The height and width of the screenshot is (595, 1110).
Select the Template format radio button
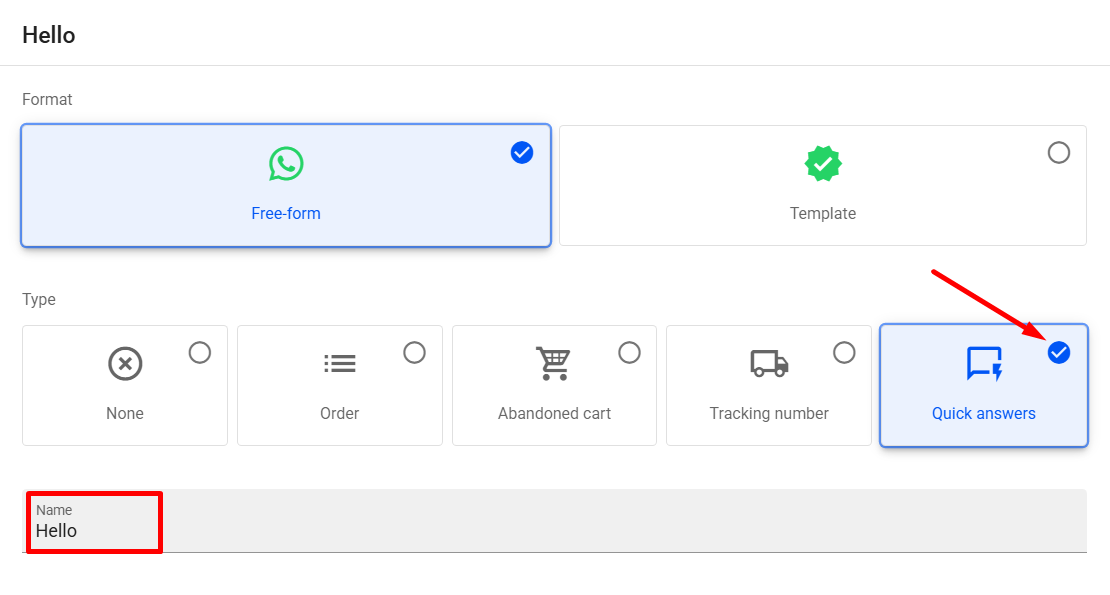(x=1058, y=153)
